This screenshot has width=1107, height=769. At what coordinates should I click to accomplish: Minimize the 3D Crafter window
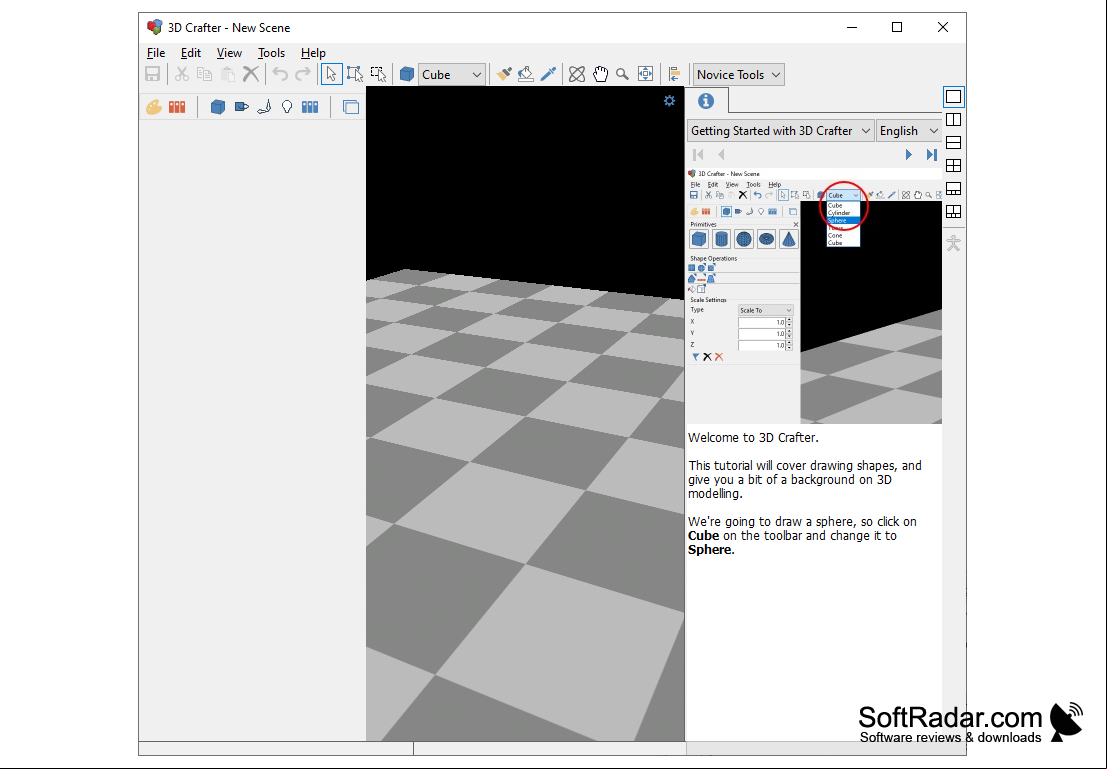(x=852, y=28)
